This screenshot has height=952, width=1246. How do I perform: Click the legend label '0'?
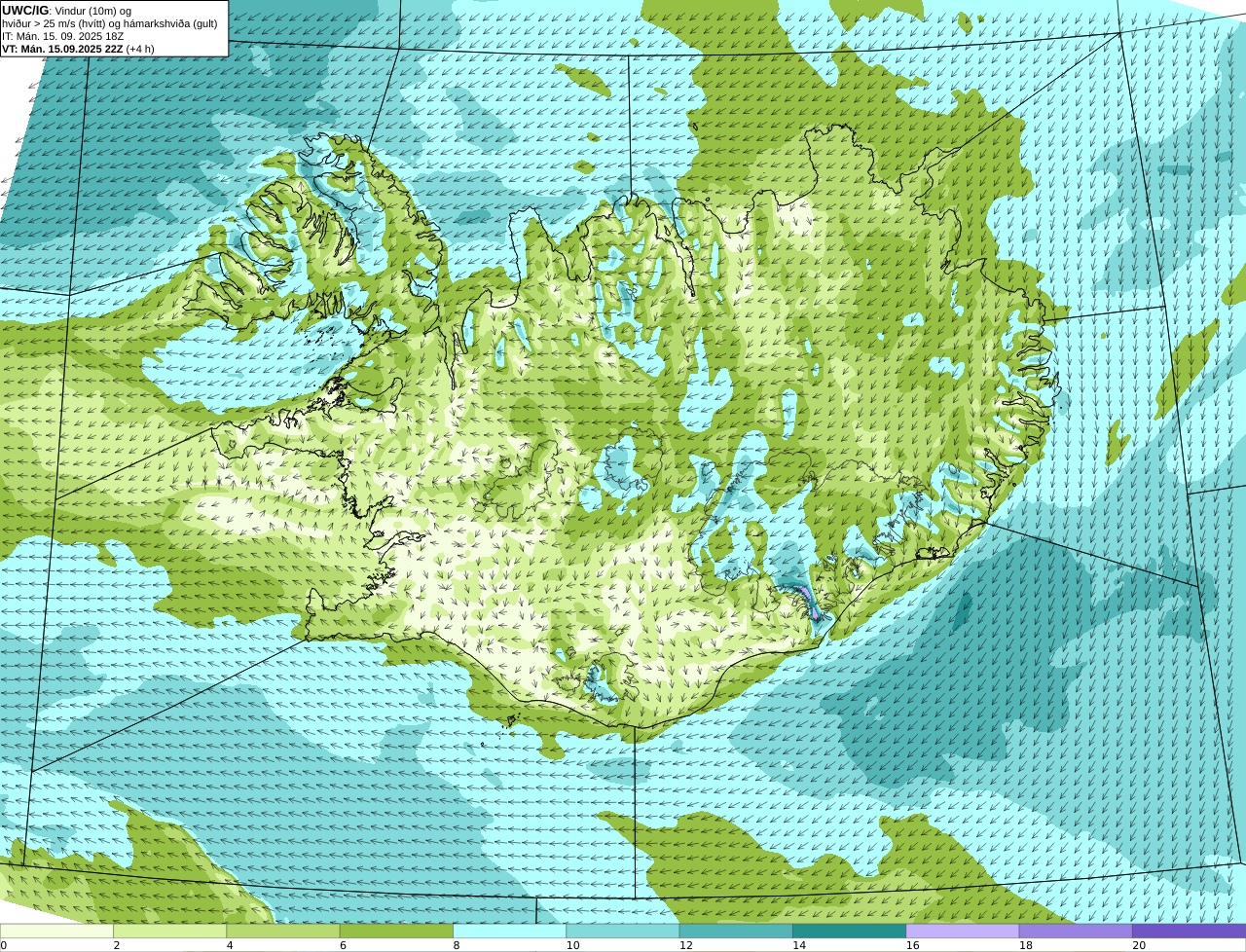4,945
